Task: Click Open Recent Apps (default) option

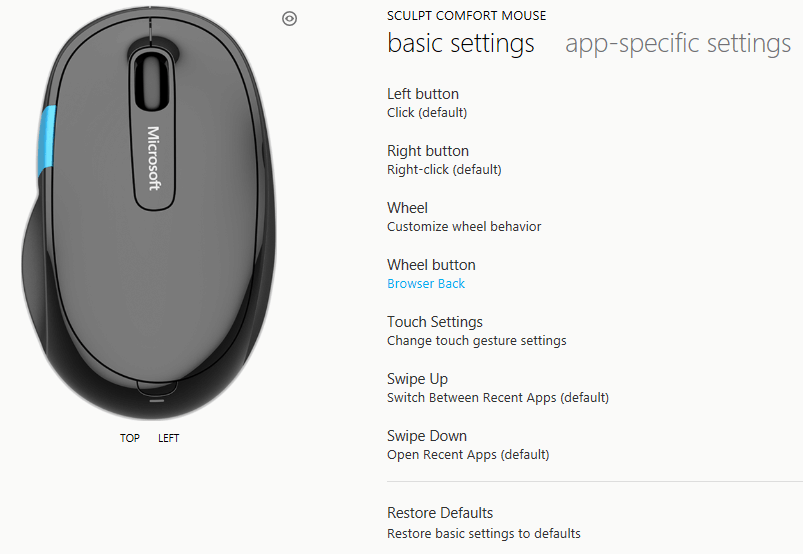Action: pyautogui.click(x=468, y=455)
